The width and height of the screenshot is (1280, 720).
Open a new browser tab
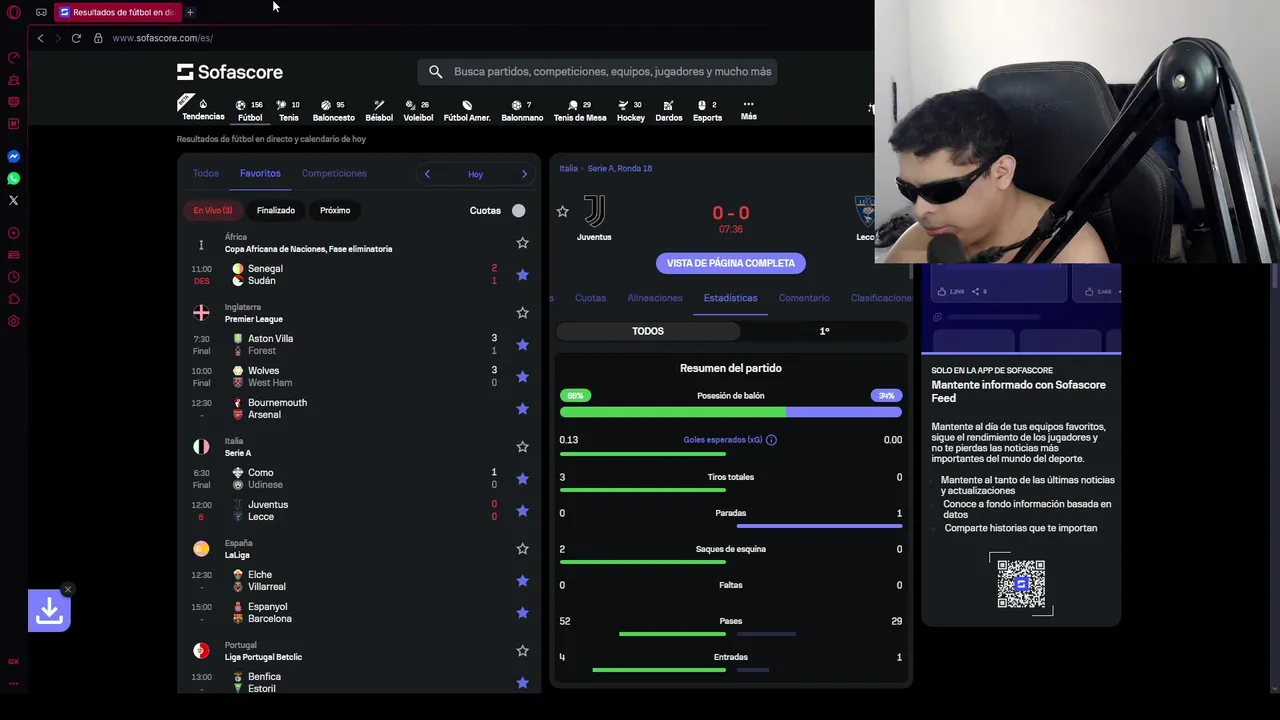(190, 12)
